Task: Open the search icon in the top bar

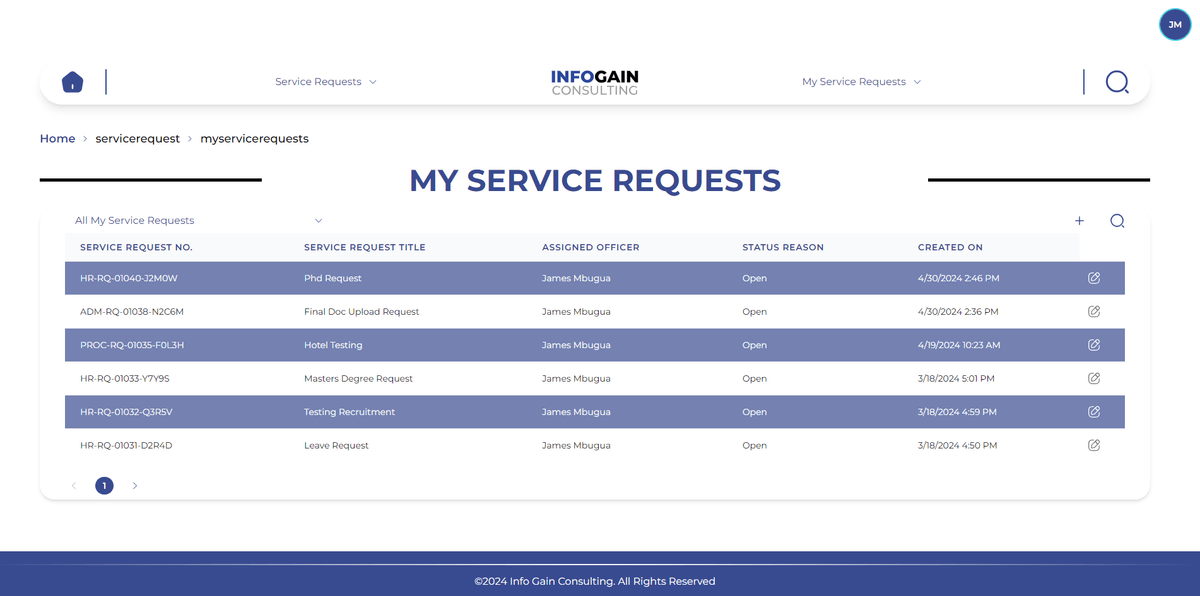Action: pos(1117,82)
